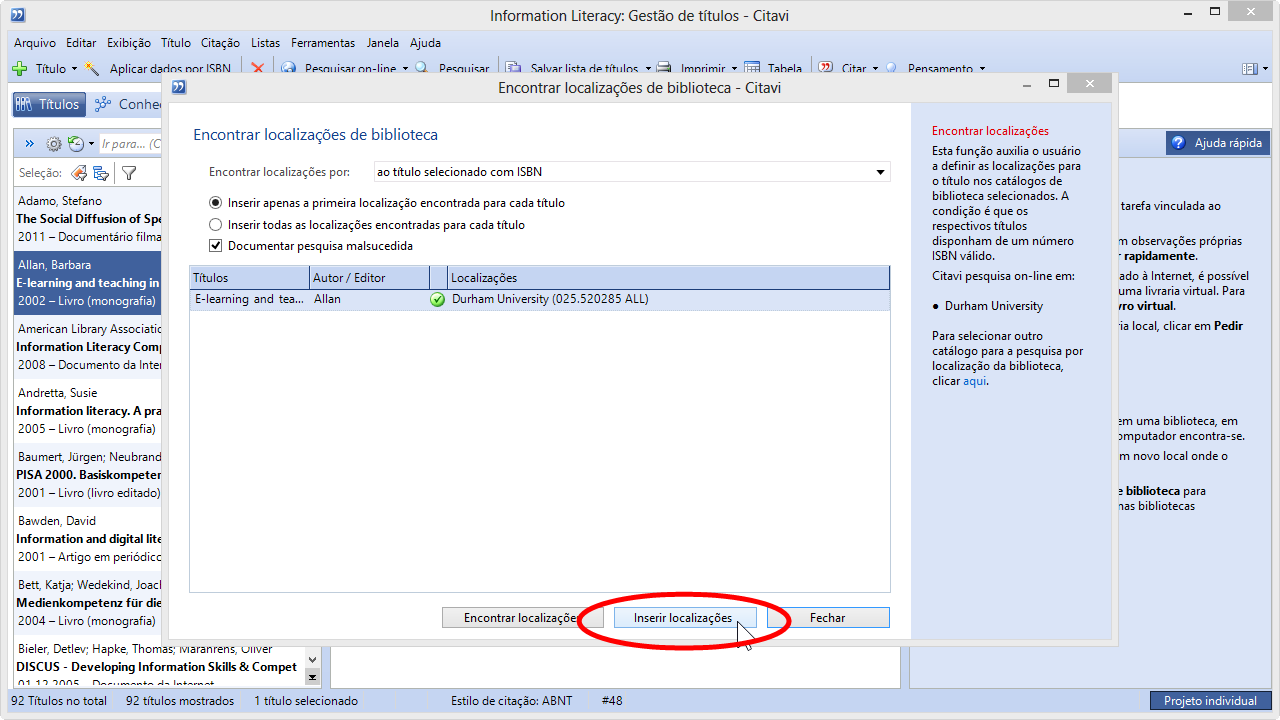Open the 'Encontrar localizações por' combo box
This screenshot has height=720, width=1280.
coord(632,172)
